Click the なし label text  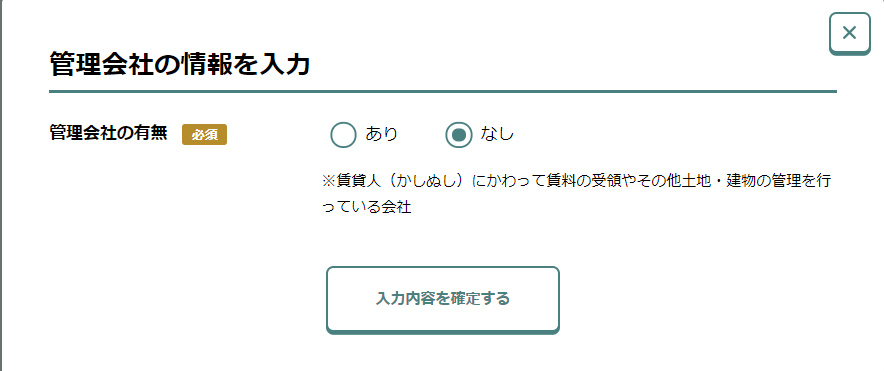point(497,134)
